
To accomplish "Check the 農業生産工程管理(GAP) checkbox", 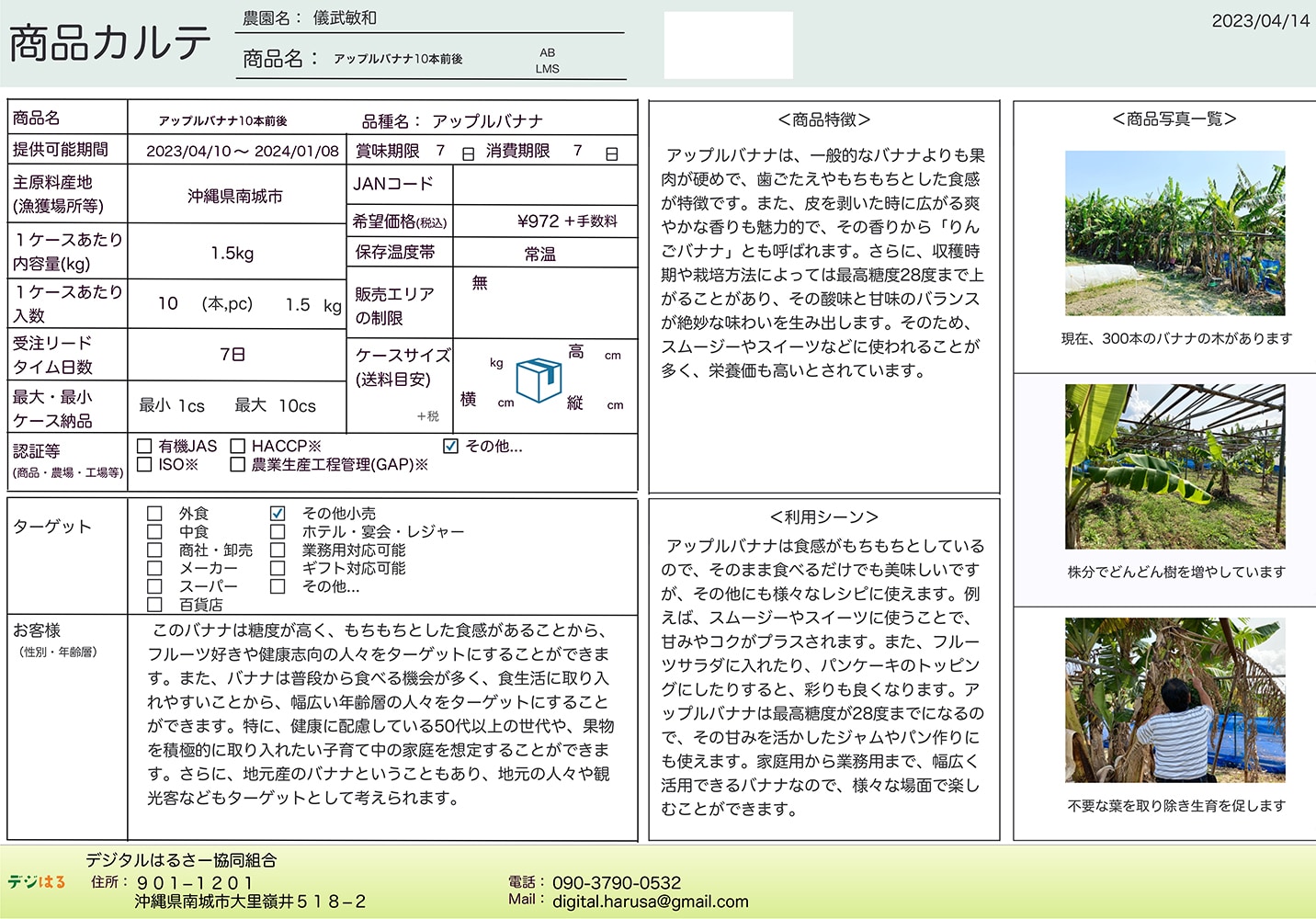I will (238, 465).
